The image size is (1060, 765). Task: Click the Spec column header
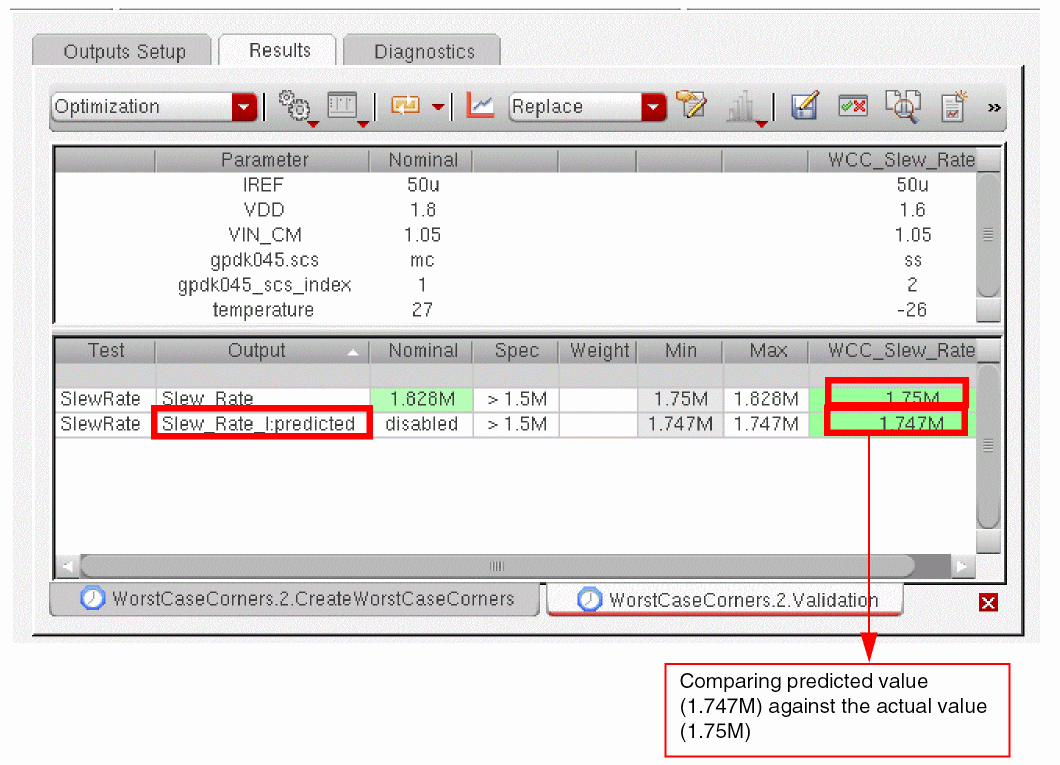tap(516, 351)
